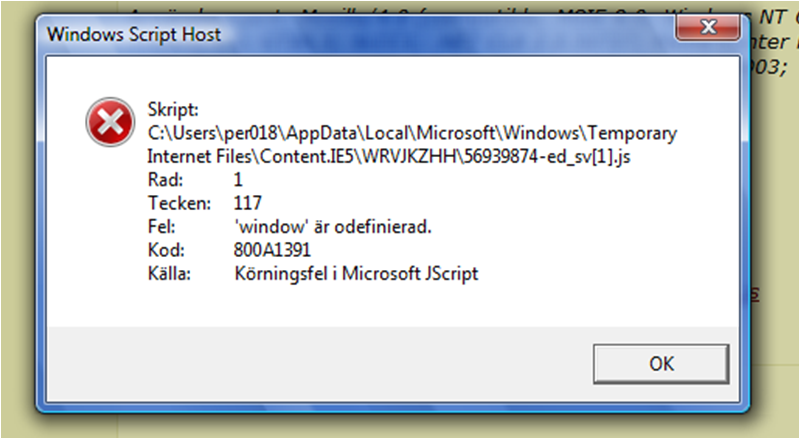Click the Tecken value 117
This screenshot has width=800, height=439.
[247, 203]
